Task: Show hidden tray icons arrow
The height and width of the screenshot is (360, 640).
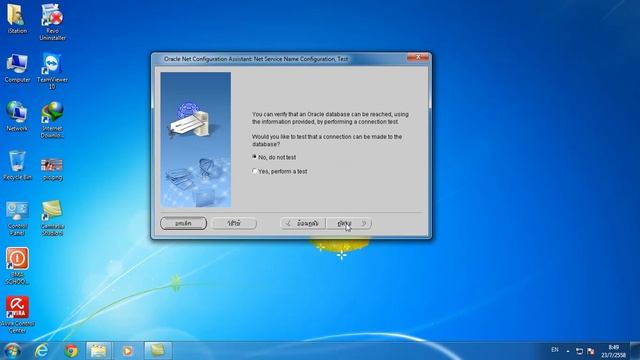Action: pyautogui.click(x=568, y=351)
